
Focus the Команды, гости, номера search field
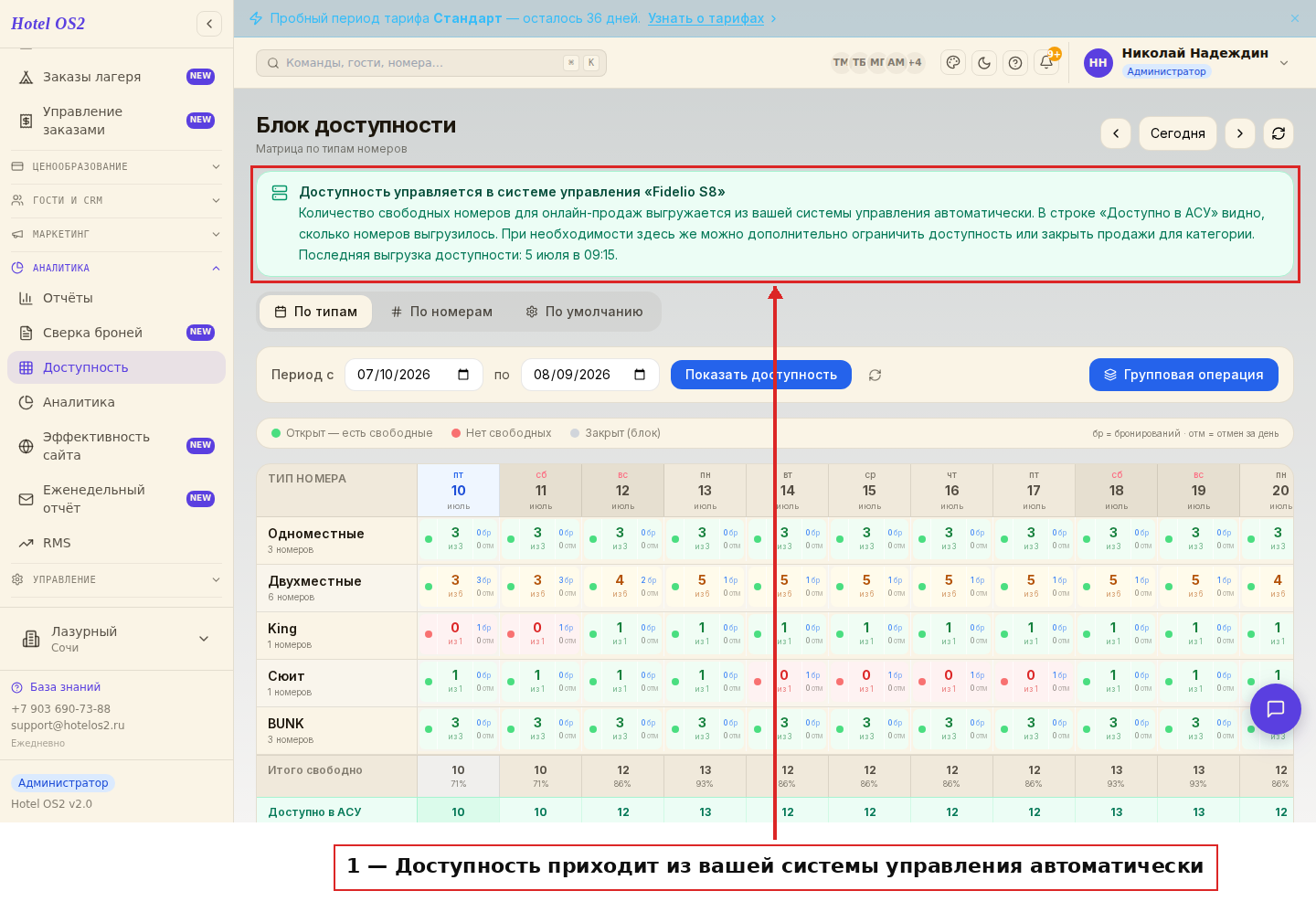click(431, 63)
